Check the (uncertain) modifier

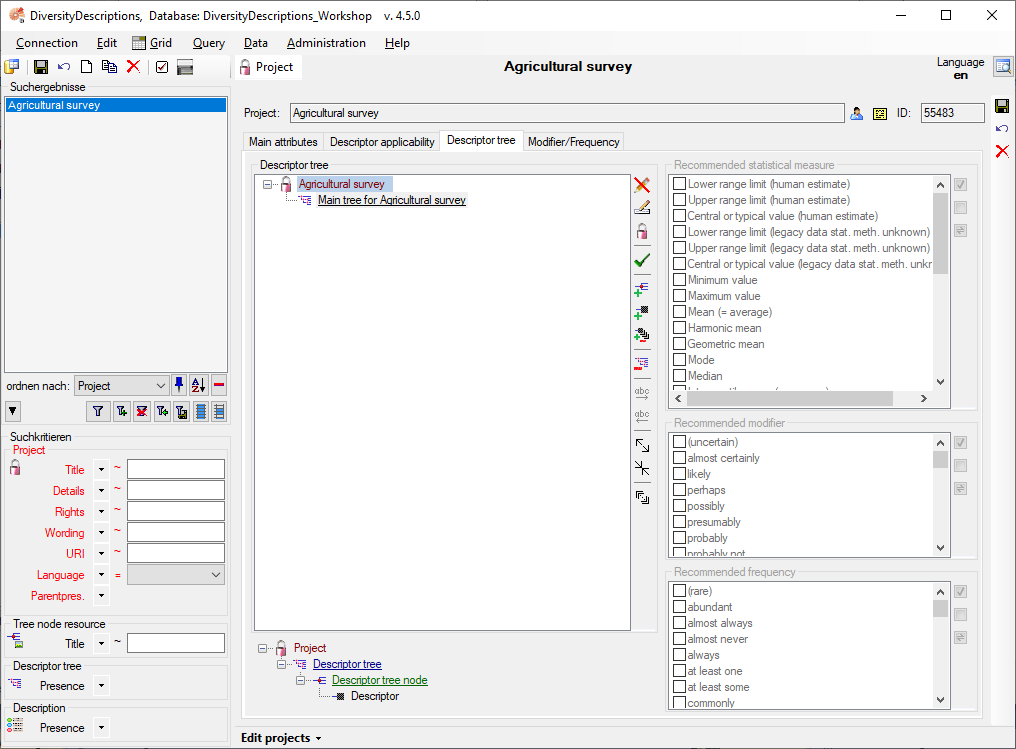point(680,442)
